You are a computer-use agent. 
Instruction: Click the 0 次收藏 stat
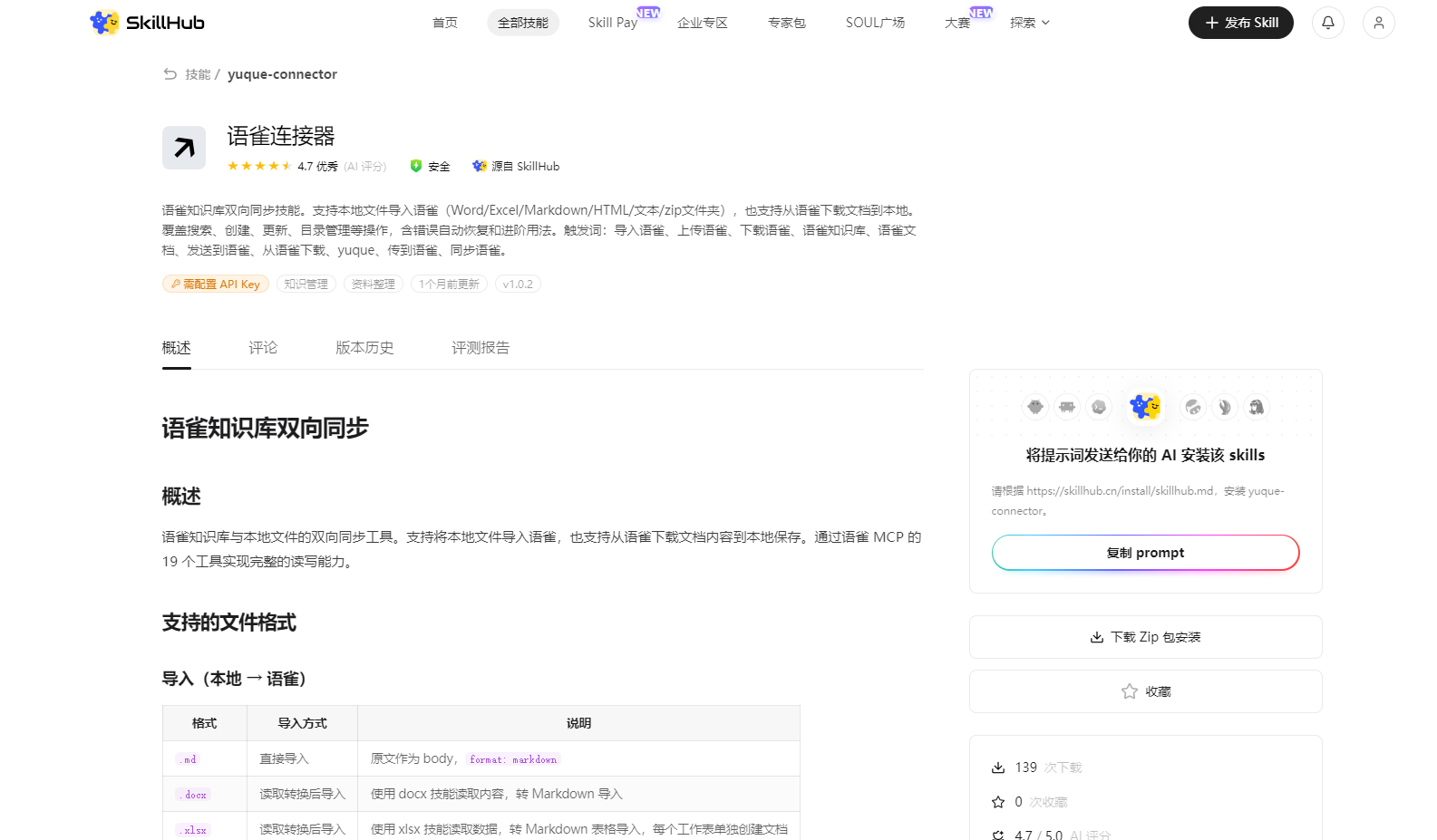coord(1030,802)
